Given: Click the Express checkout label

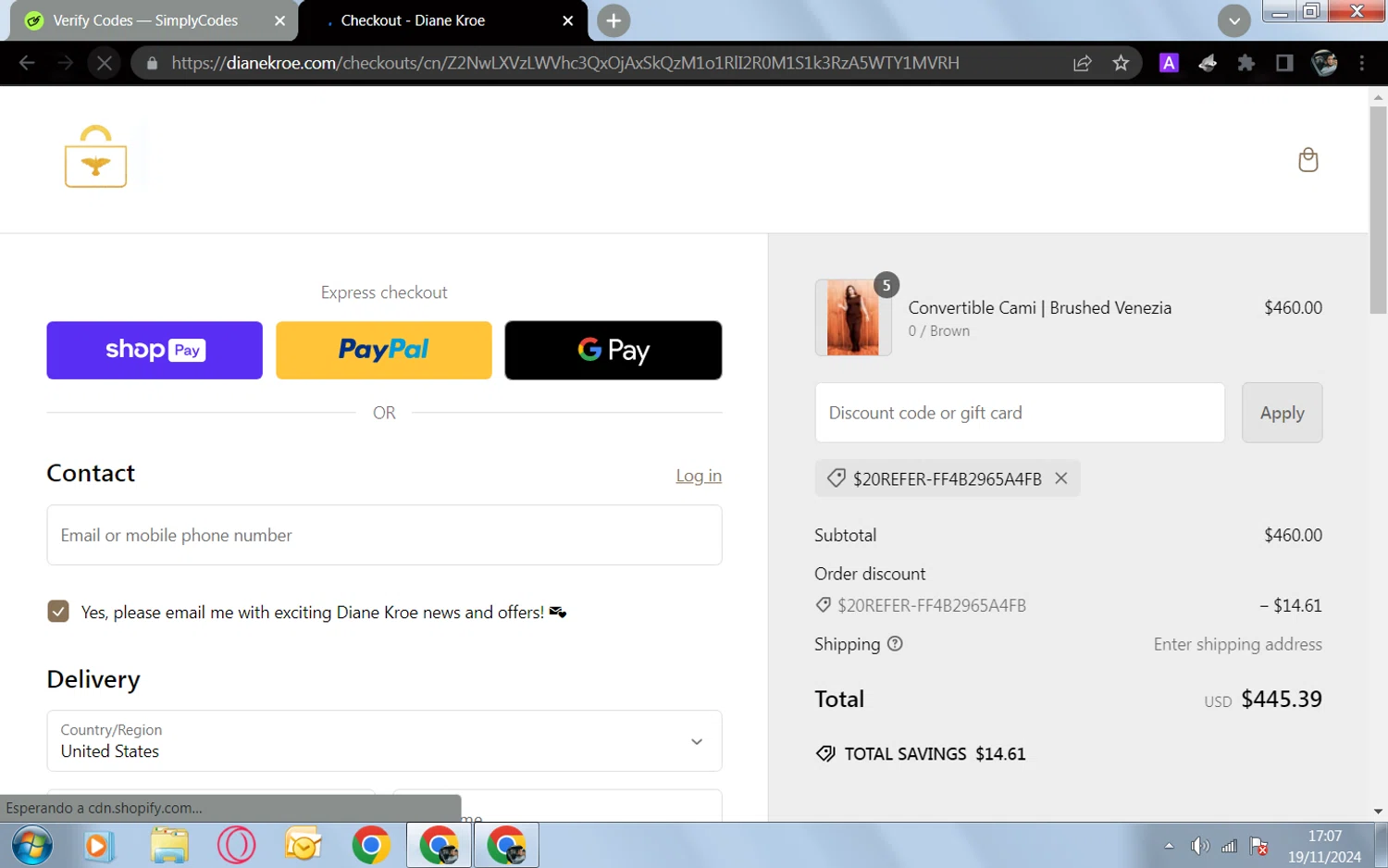Looking at the screenshot, I should pyautogui.click(x=384, y=292).
